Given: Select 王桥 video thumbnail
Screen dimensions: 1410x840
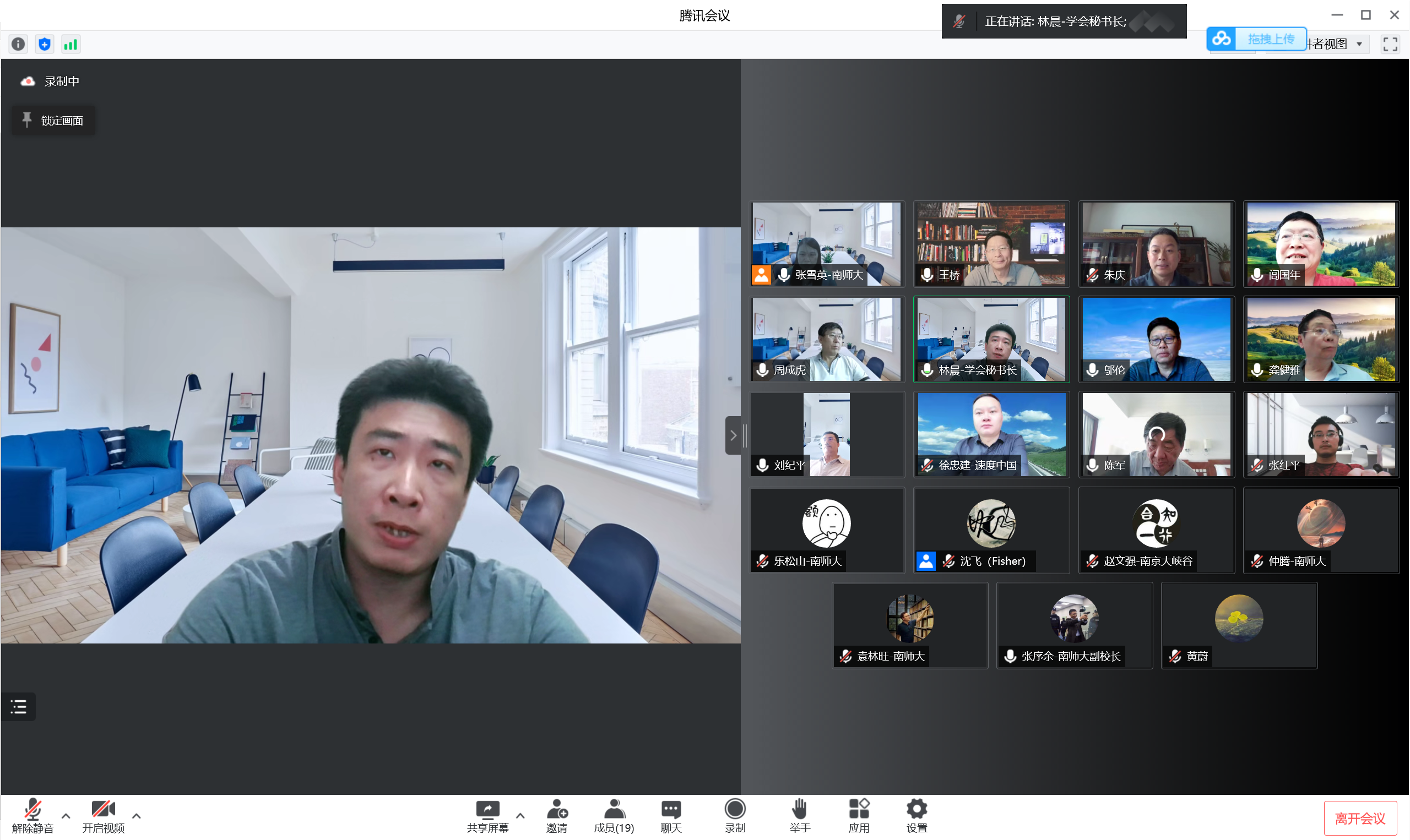Looking at the screenshot, I should point(991,244).
